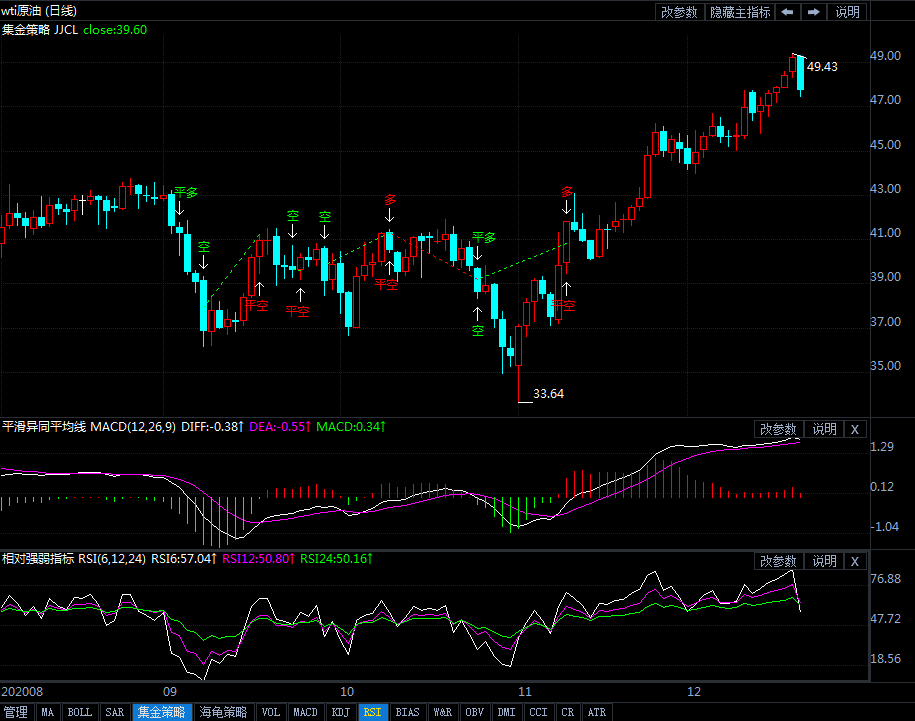915x721 pixels.
Task: Open 说明 for the main chart
Action: point(847,12)
